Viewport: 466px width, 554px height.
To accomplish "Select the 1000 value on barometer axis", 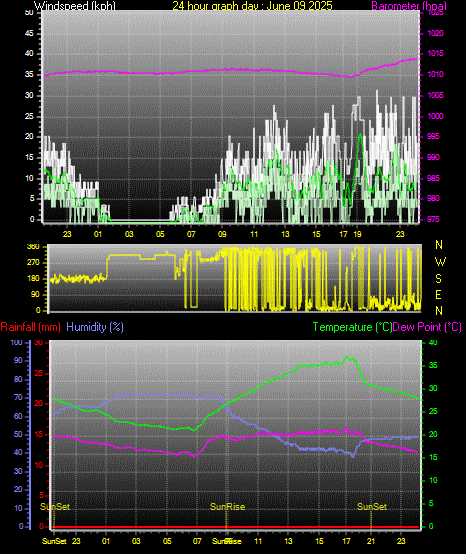I will [x=435, y=116].
